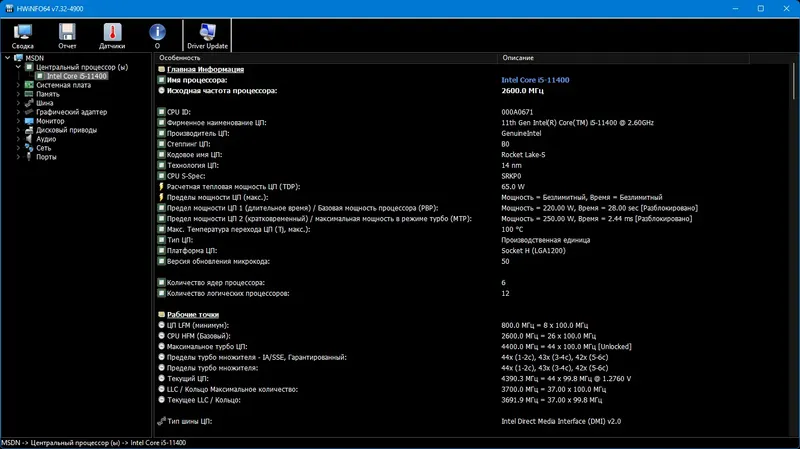Click the Текущее LLC / Кольцо row label
This screenshot has height=449, width=800.
pos(204,400)
